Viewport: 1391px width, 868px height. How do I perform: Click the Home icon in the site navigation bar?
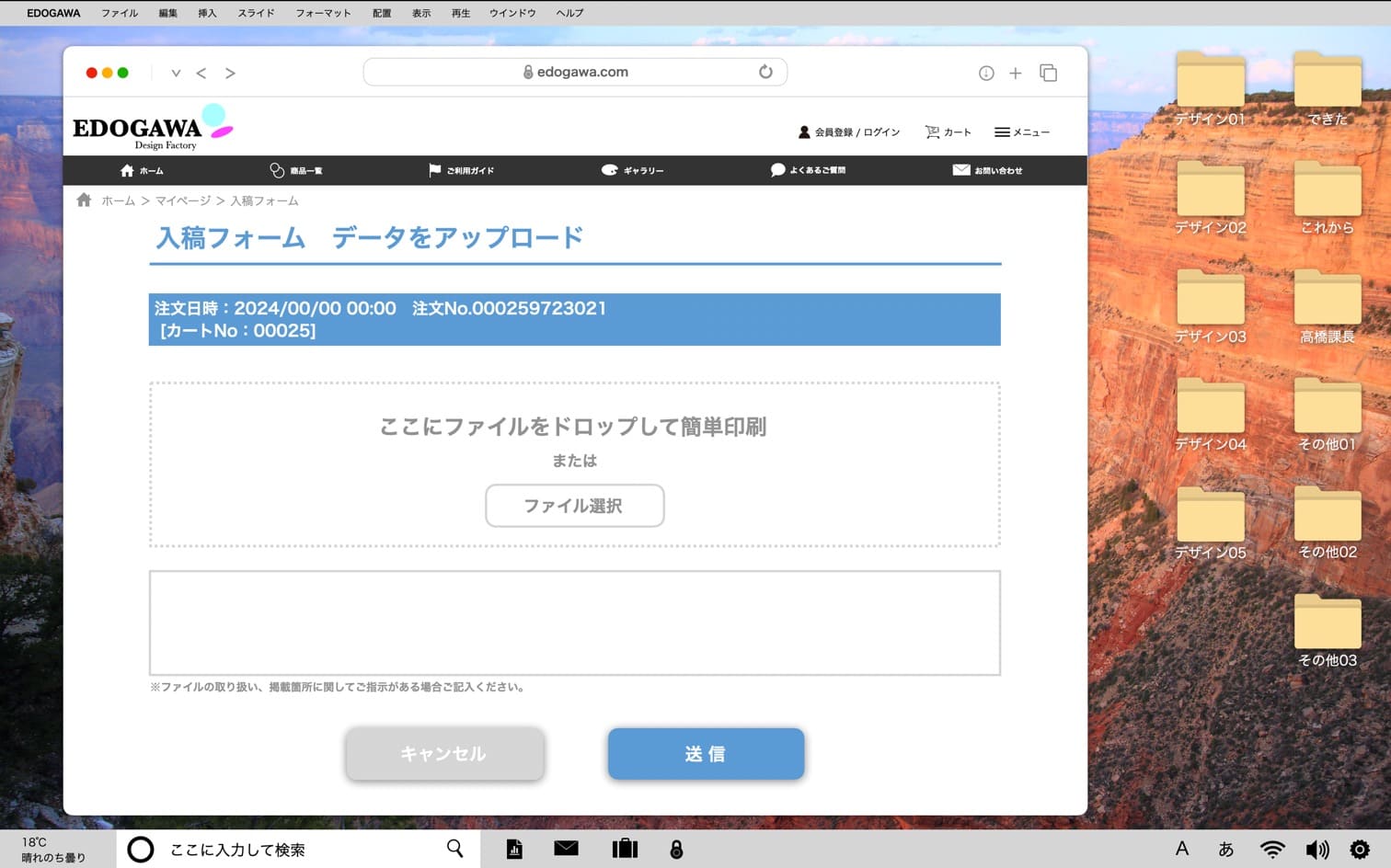point(127,170)
